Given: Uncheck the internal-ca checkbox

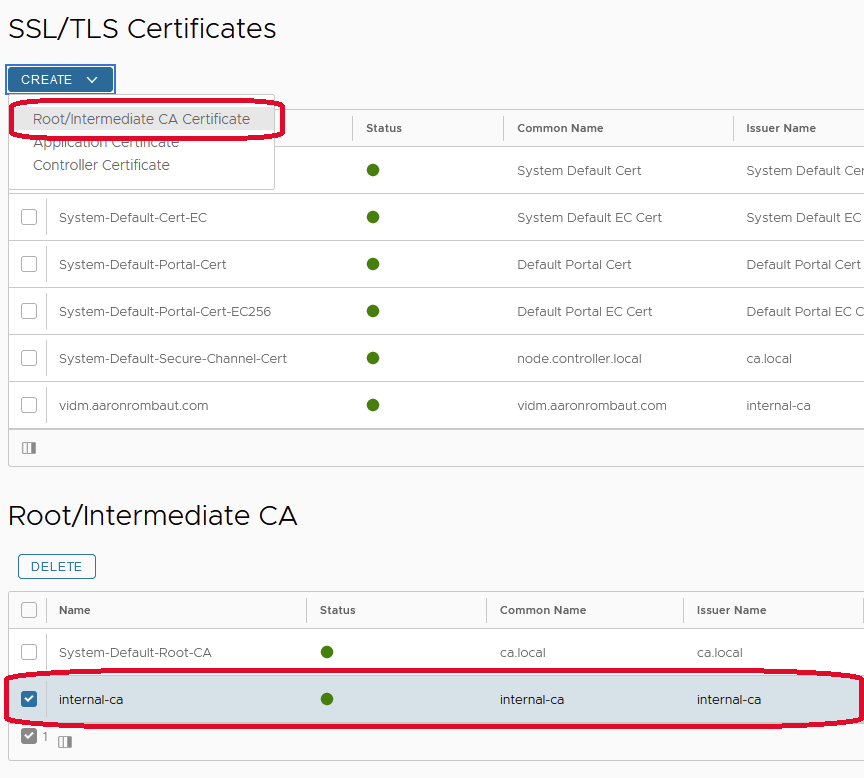Looking at the screenshot, I should click(x=29, y=699).
